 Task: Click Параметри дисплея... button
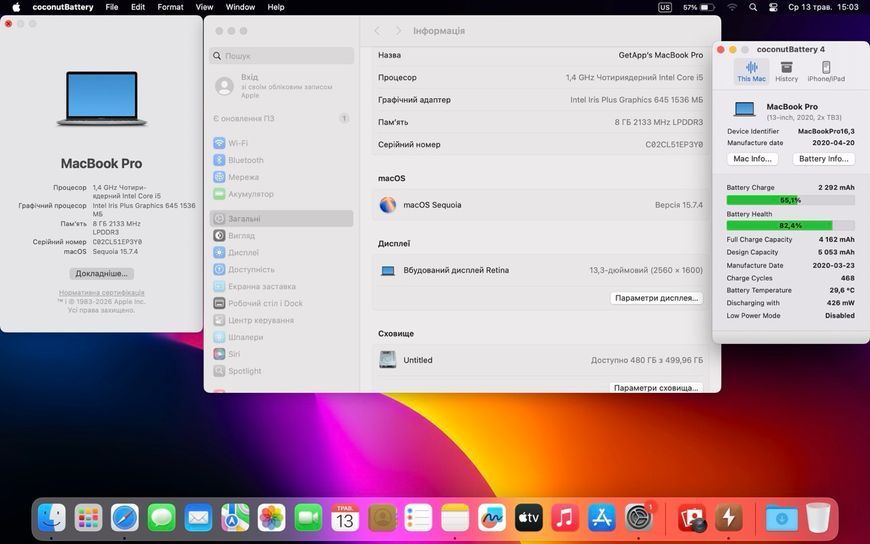(x=656, y=298)
